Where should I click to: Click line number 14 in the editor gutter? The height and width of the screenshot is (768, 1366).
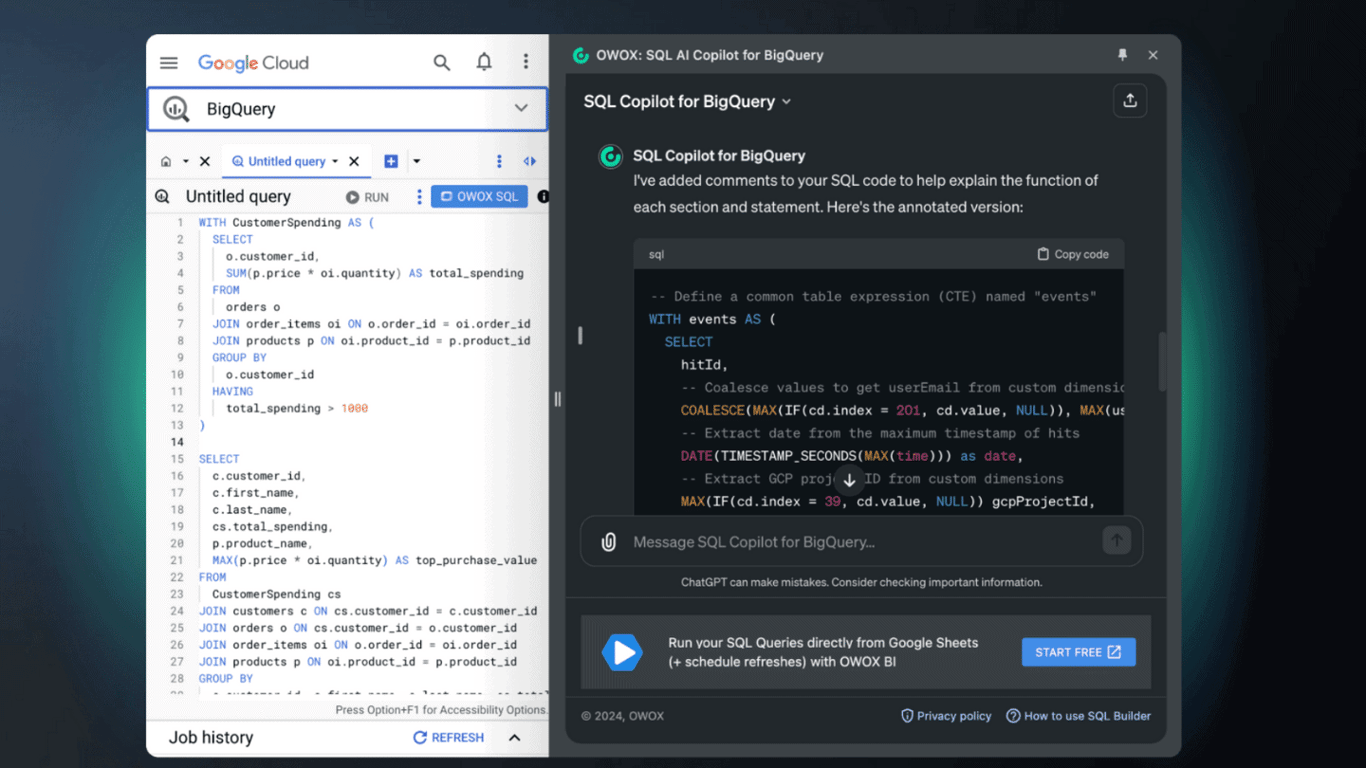177,442
